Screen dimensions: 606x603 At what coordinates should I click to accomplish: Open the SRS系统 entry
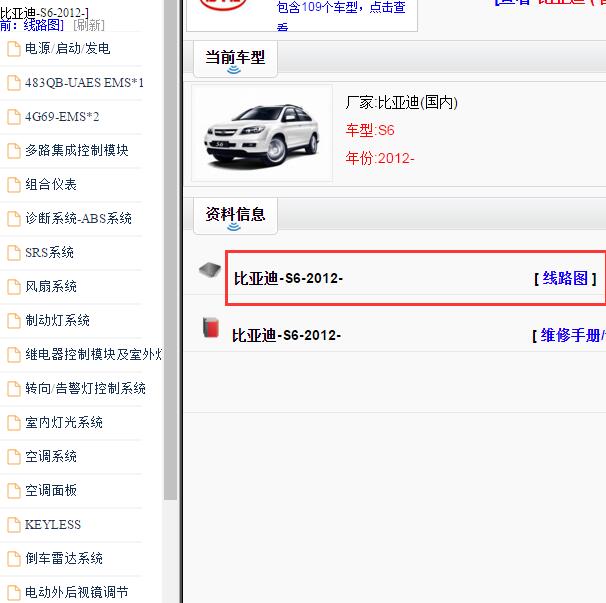pos(49,252)
